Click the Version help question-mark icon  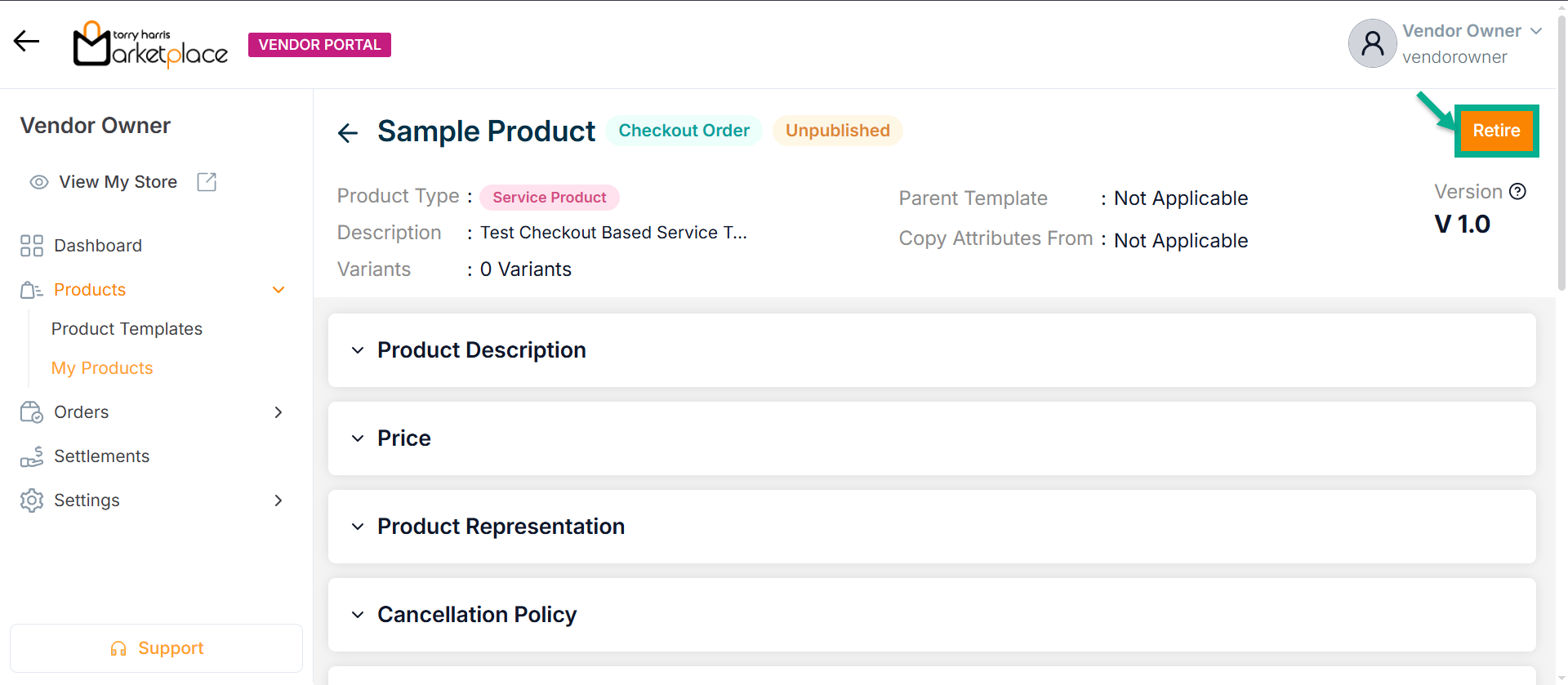(x=1517, y=192)
